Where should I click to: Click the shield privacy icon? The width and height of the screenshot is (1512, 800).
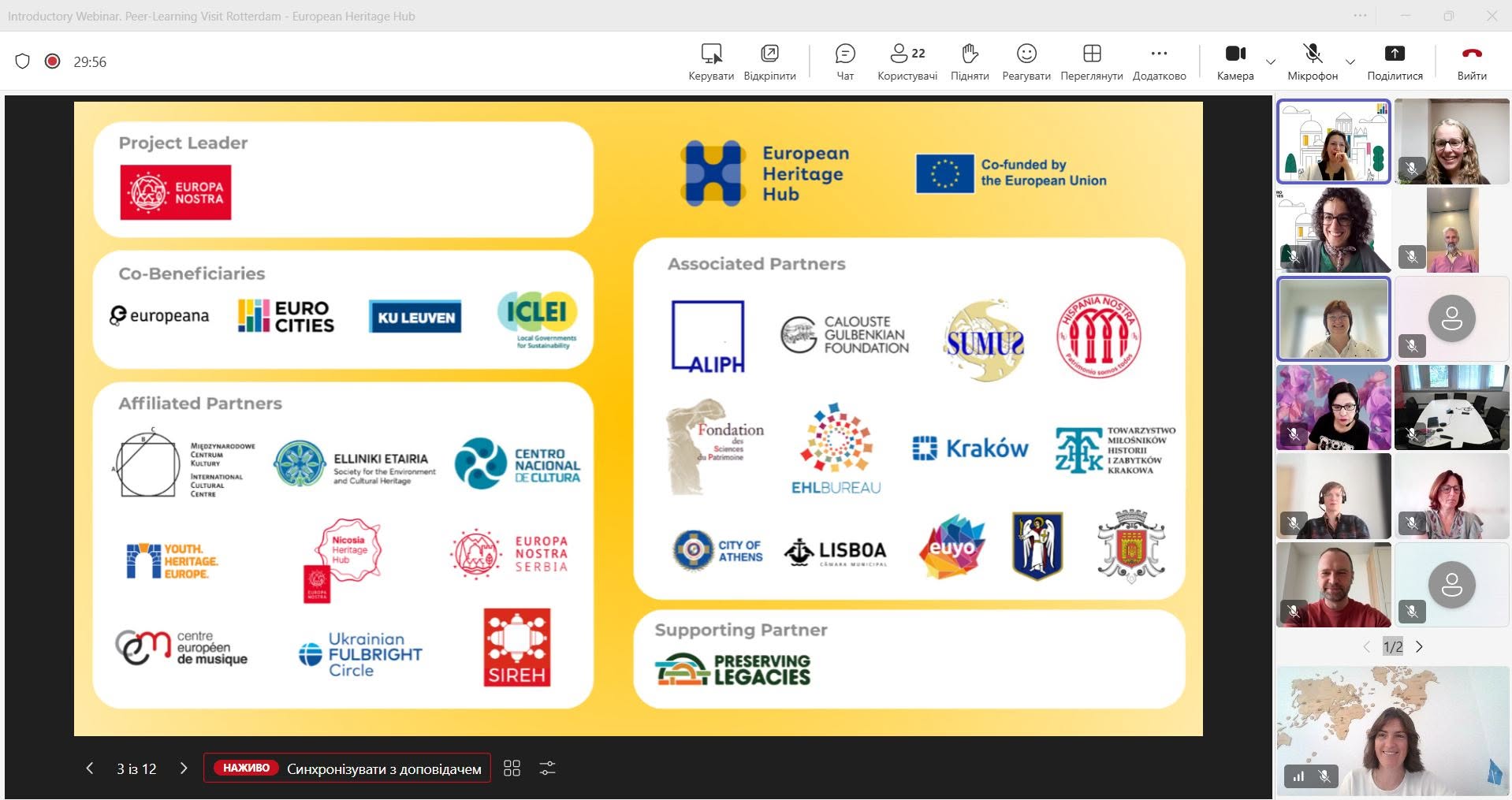click(23, 61)
